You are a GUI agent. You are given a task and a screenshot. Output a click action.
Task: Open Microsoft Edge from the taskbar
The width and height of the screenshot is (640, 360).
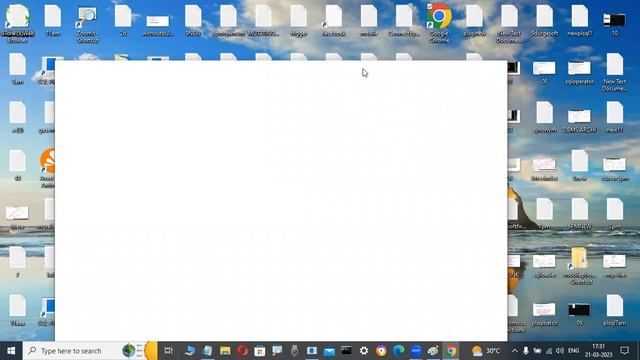[x=398, y=351]
